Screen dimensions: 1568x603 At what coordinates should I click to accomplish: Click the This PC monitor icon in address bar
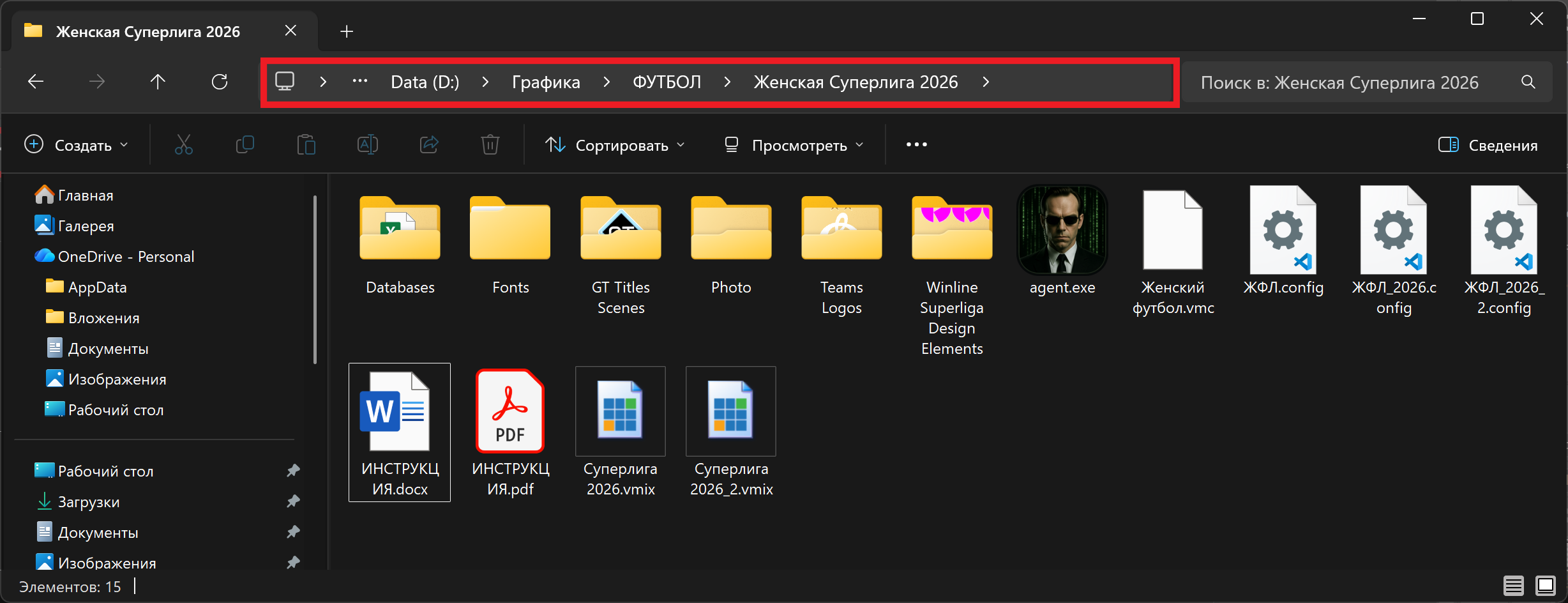click(285, 81)
